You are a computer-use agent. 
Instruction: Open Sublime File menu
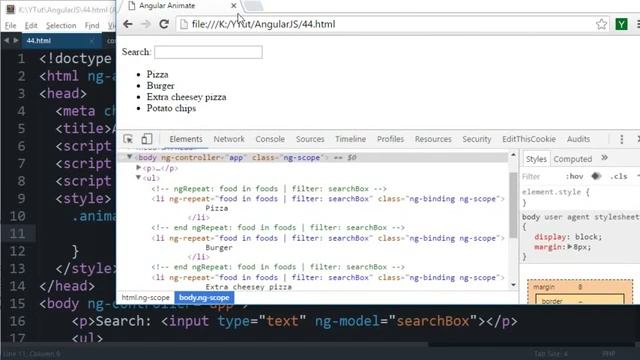pyautogui.click(x=10, y=25)
